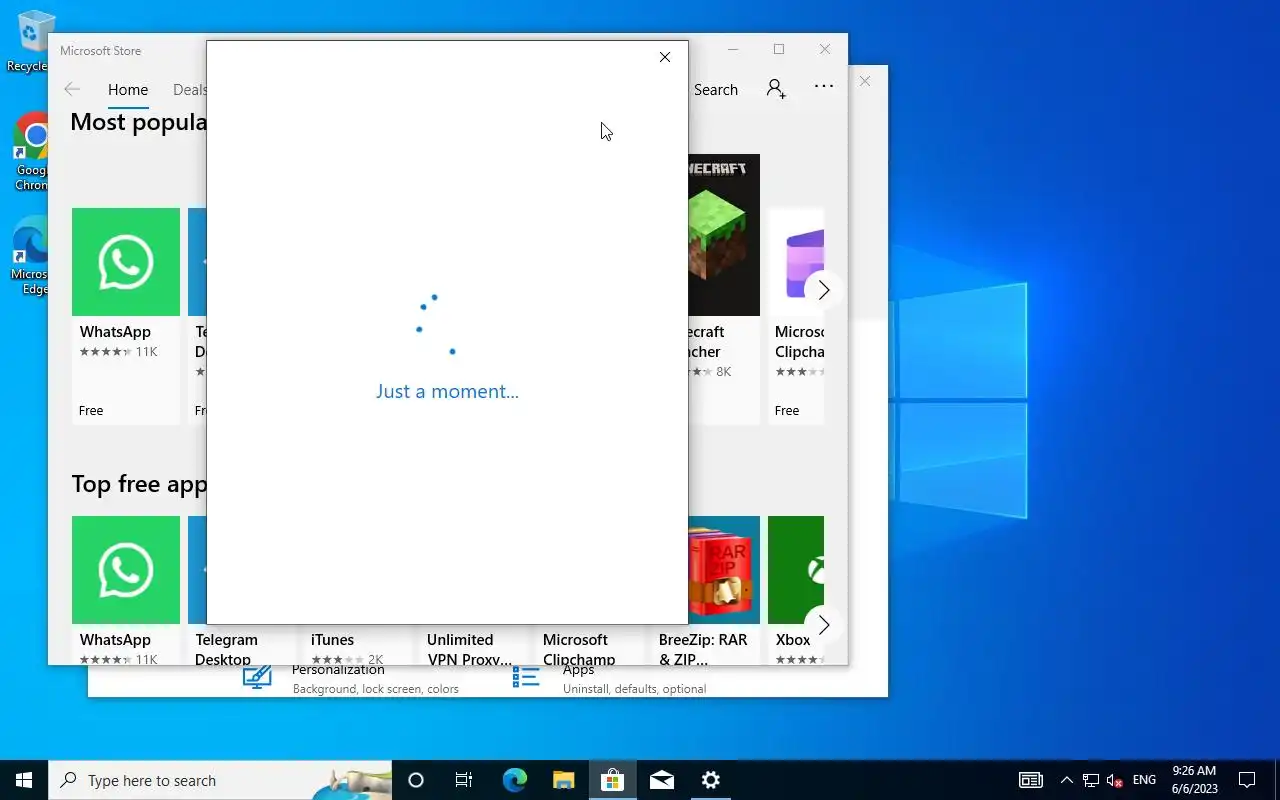
Task: Open the Store 'See more' ellipsis menu
Action: click(x=824, y=87)
